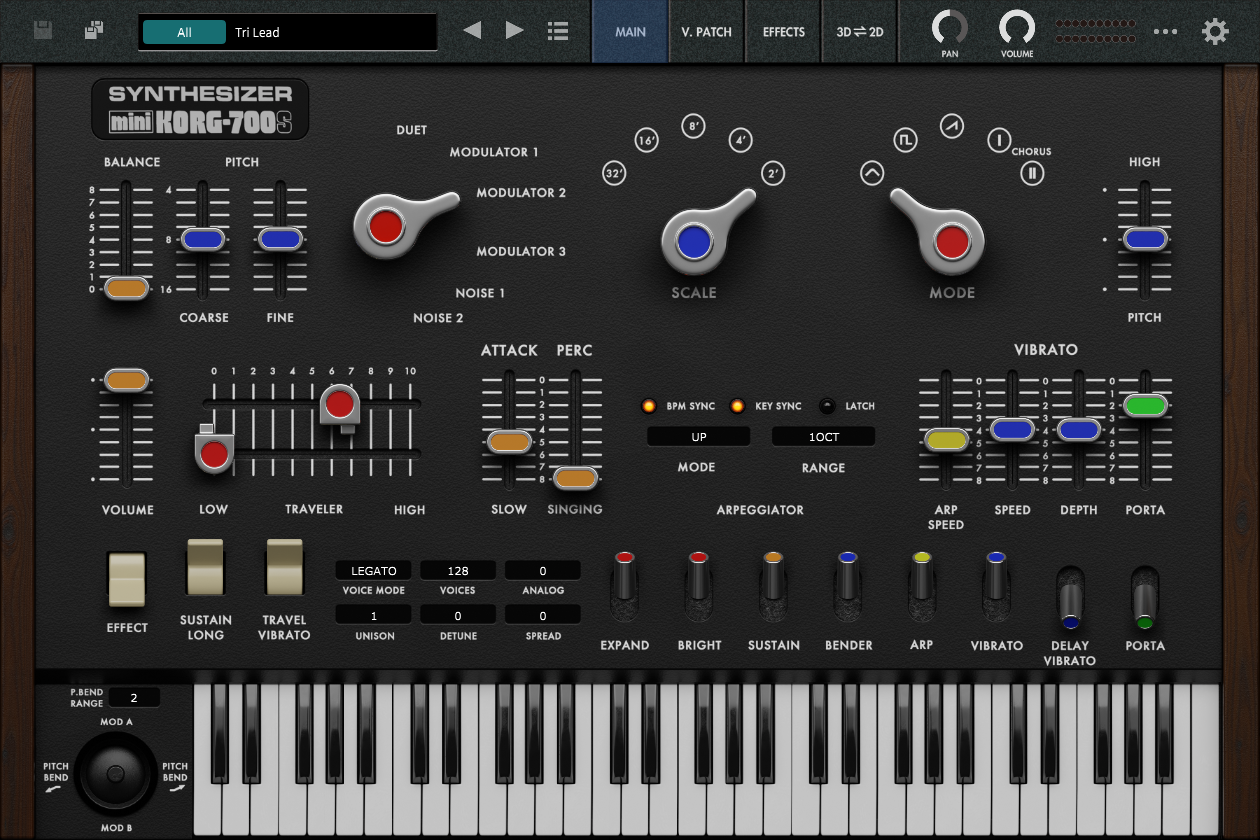Click the save-as preset copy icon
The width and height of the screenshot is (1260, 840).
pyautogui.click(x=93, y=30)
